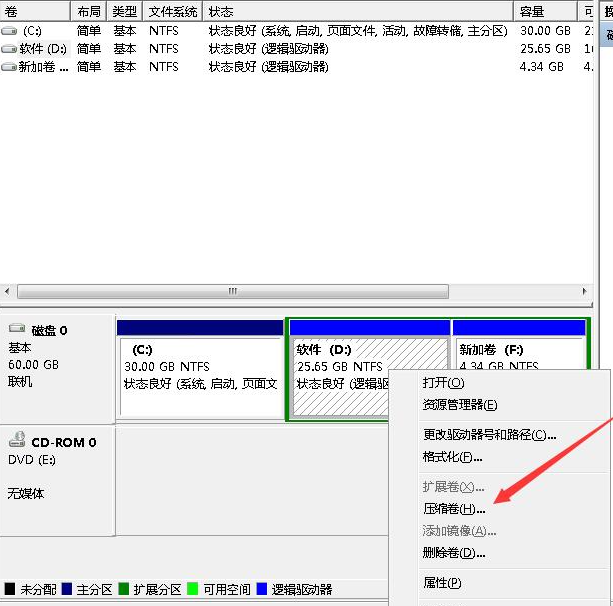Sort by the 文件系统 column header
This screenshot has height=606, width=613.
click(172, 11)
